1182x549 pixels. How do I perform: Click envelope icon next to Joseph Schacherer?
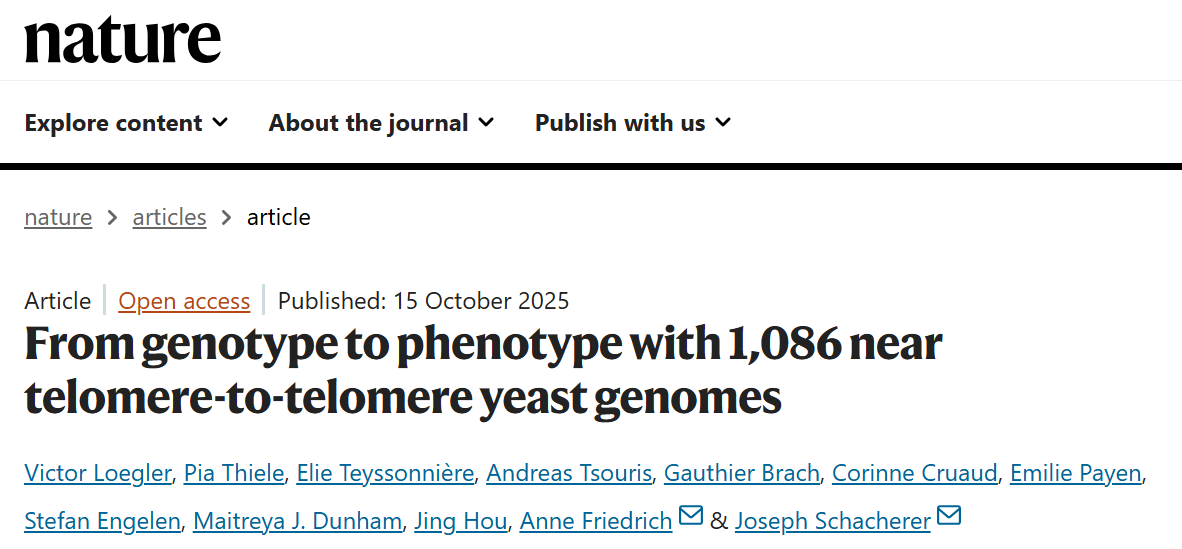click(949, 516)
